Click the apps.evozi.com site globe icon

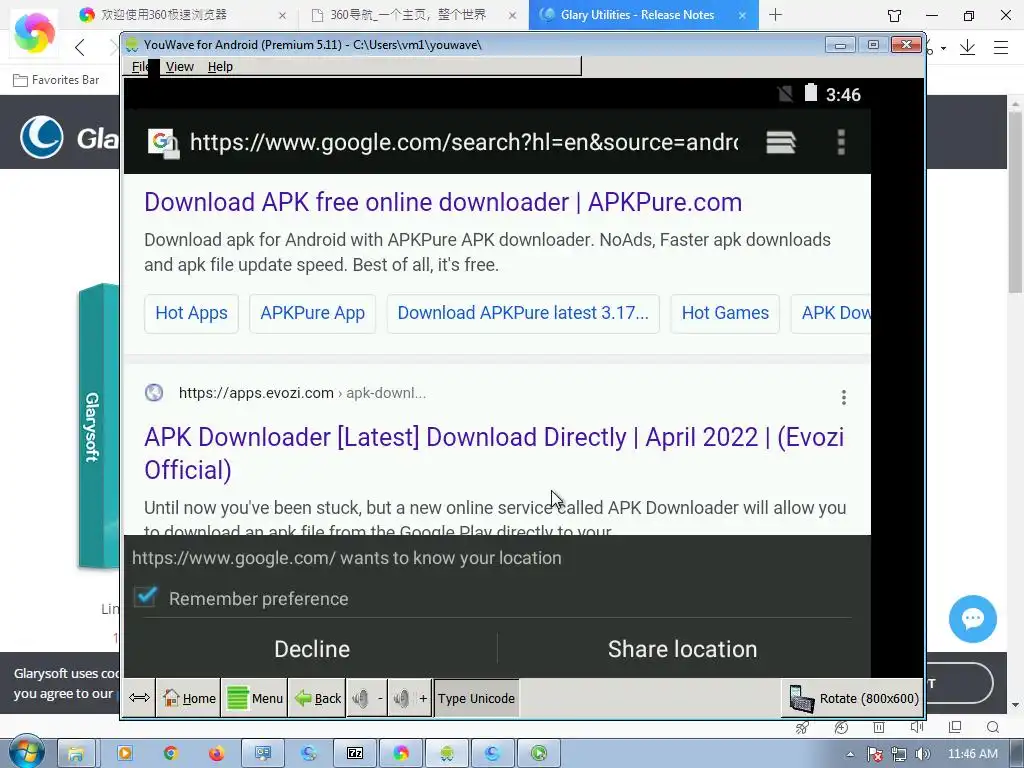(x=154, y=392)
